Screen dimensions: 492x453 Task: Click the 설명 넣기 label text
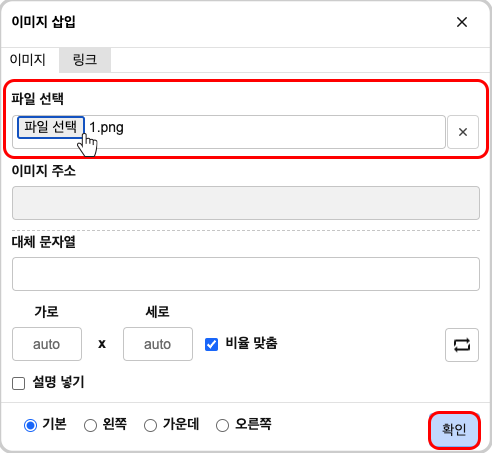[58, 382]
